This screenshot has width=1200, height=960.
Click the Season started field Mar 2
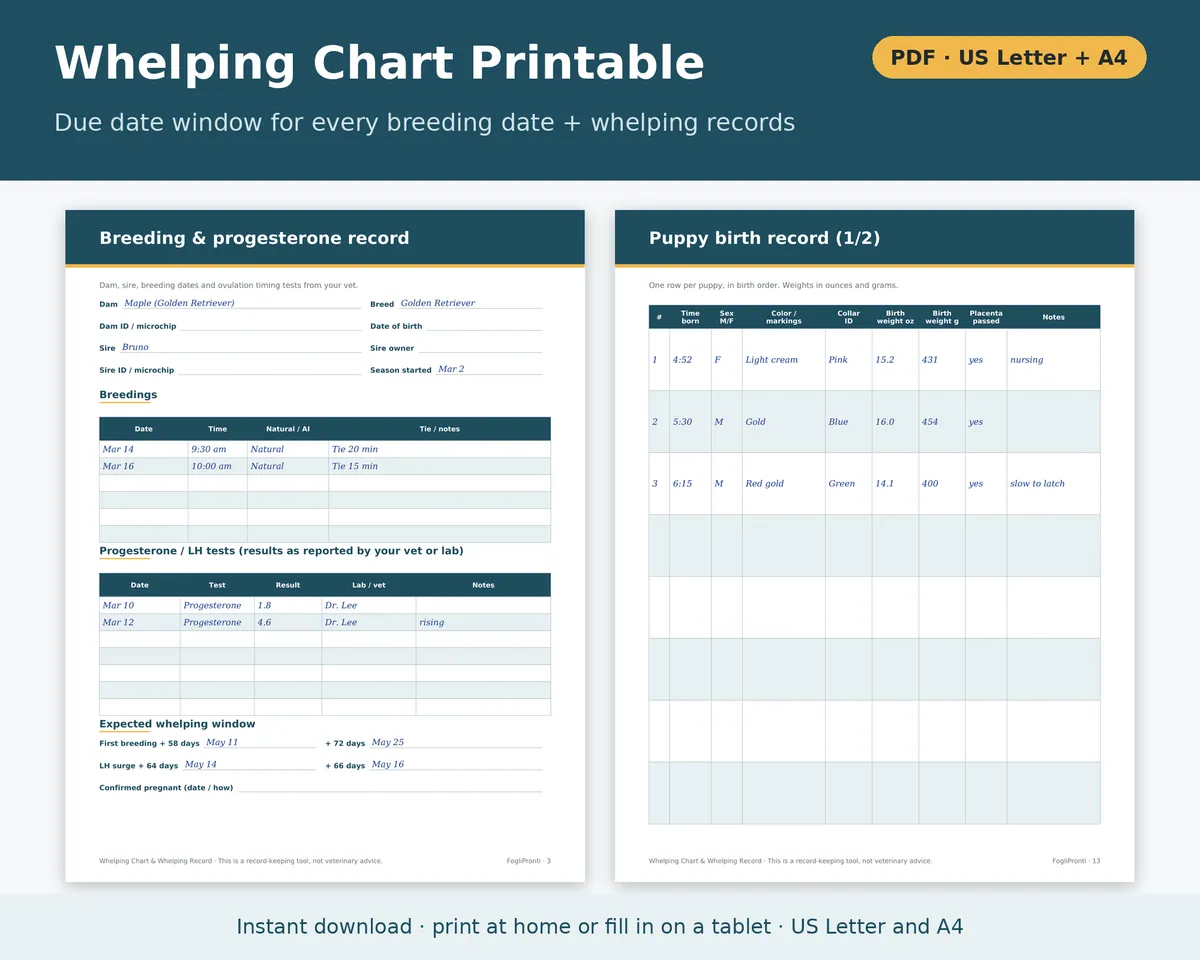click(488, 369)
